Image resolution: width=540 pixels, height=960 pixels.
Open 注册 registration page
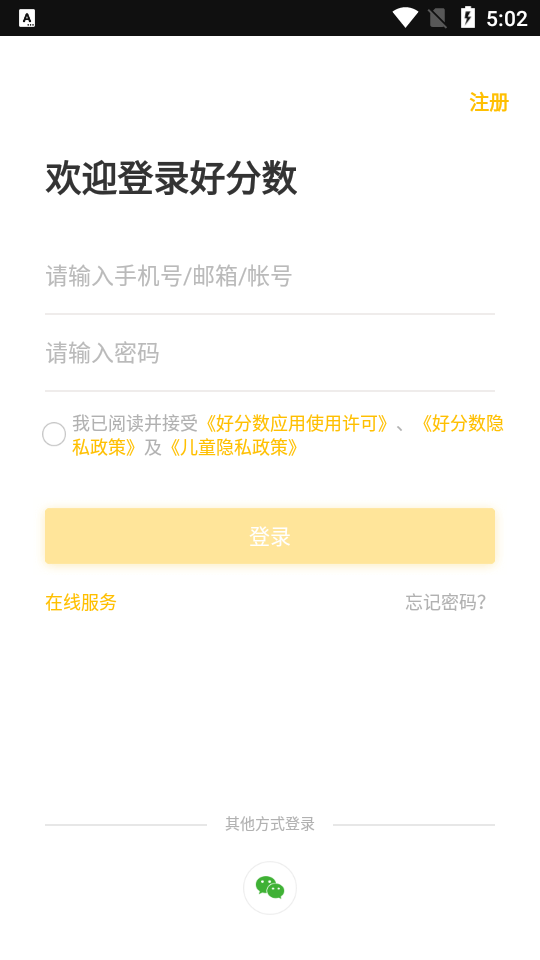click(x=489, y=102)
